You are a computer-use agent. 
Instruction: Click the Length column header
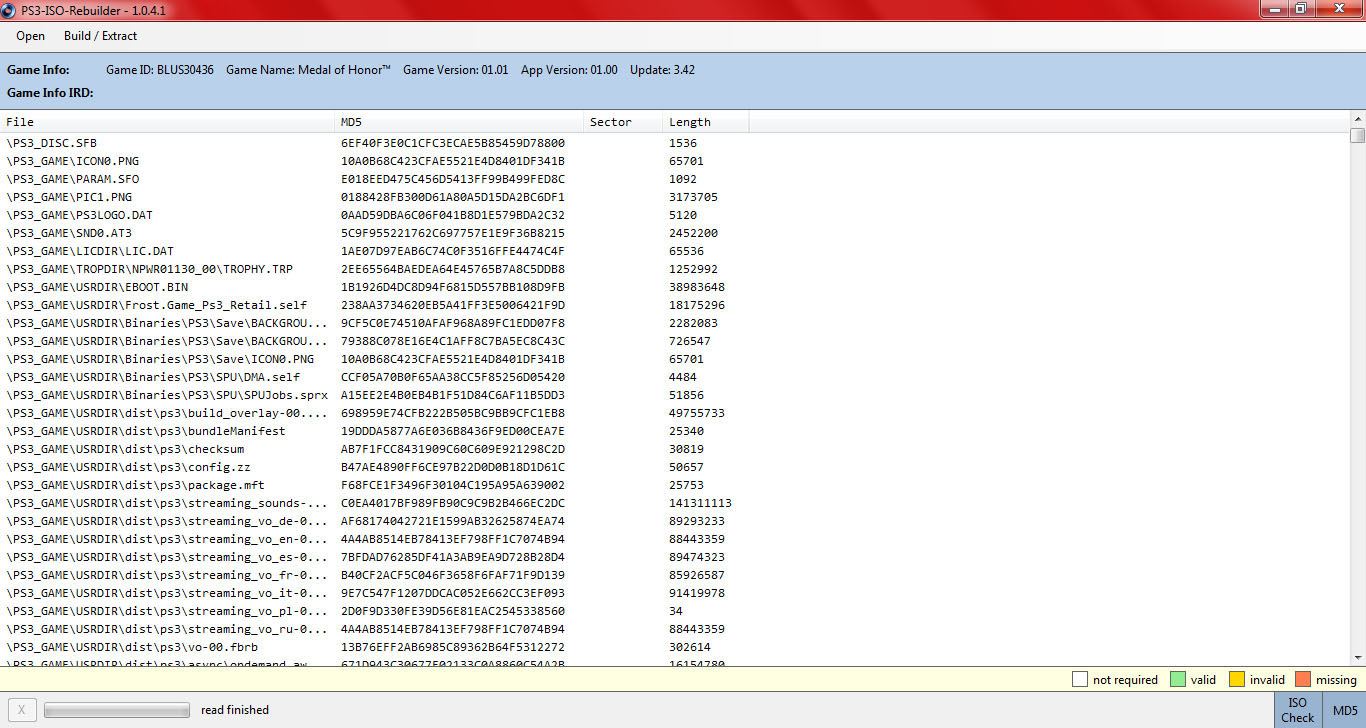pos(704,122)
